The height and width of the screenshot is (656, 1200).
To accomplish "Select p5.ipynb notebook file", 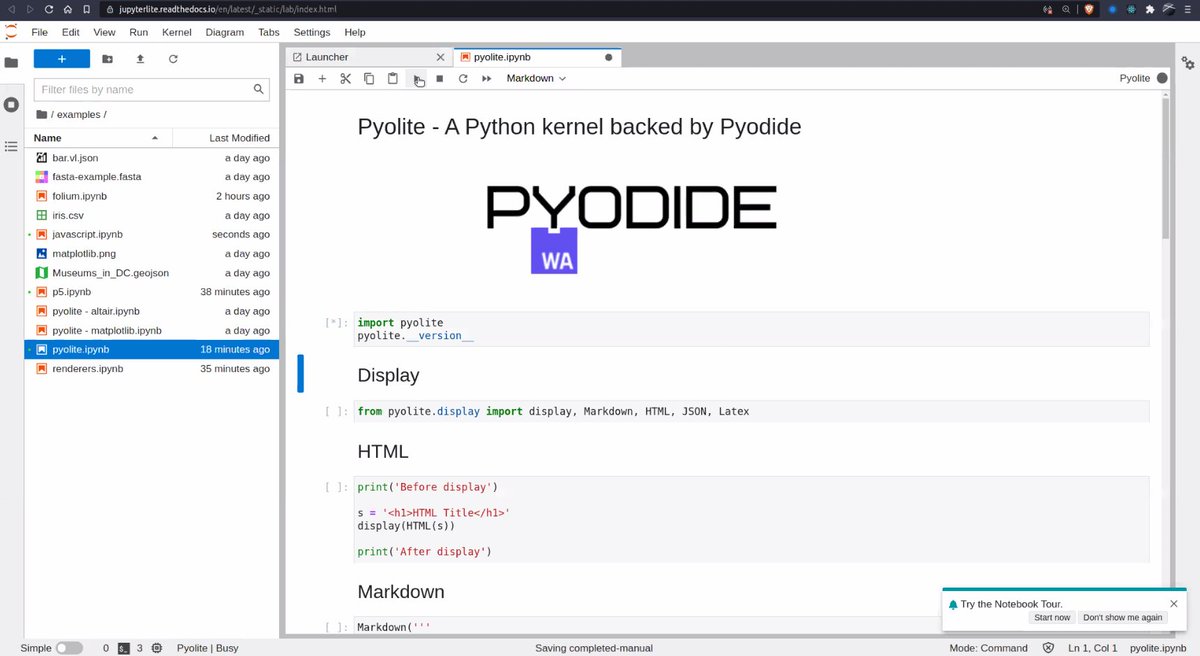I will tap(152, 292).
